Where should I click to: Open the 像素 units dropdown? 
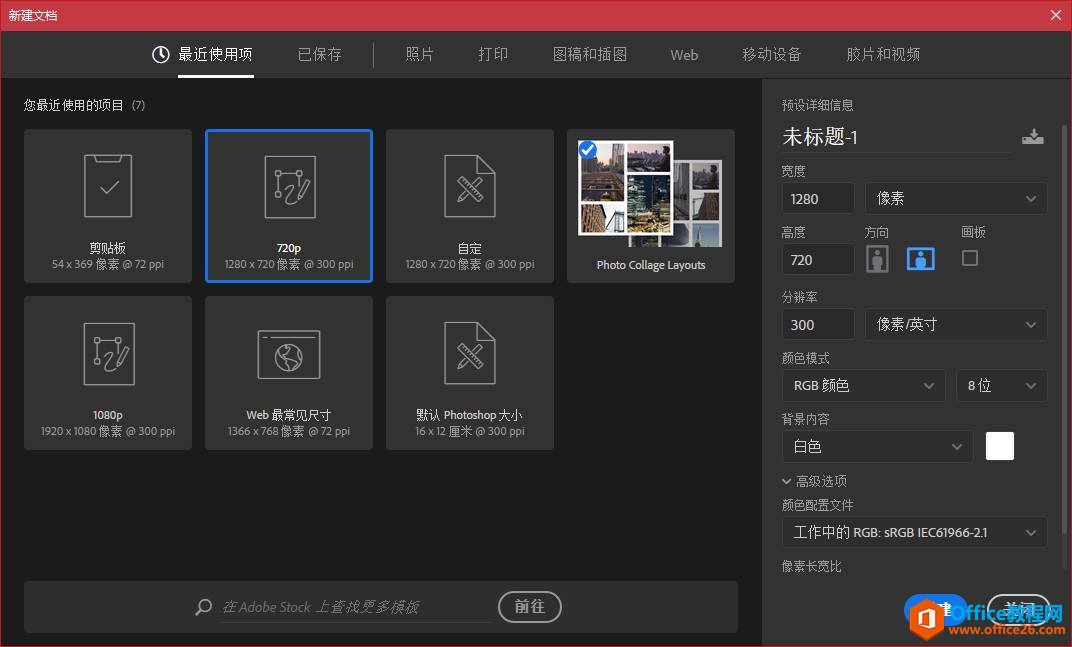955,198
